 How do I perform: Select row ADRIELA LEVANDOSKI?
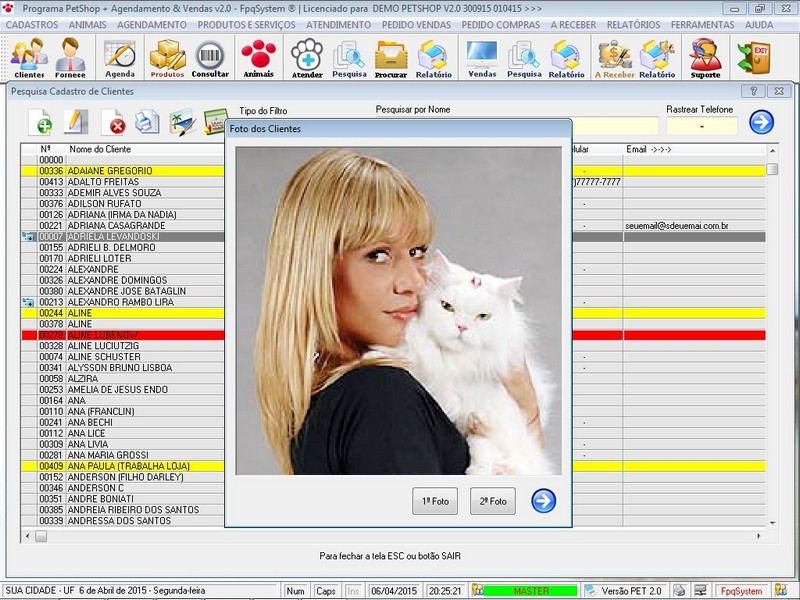tap(122, 236)
